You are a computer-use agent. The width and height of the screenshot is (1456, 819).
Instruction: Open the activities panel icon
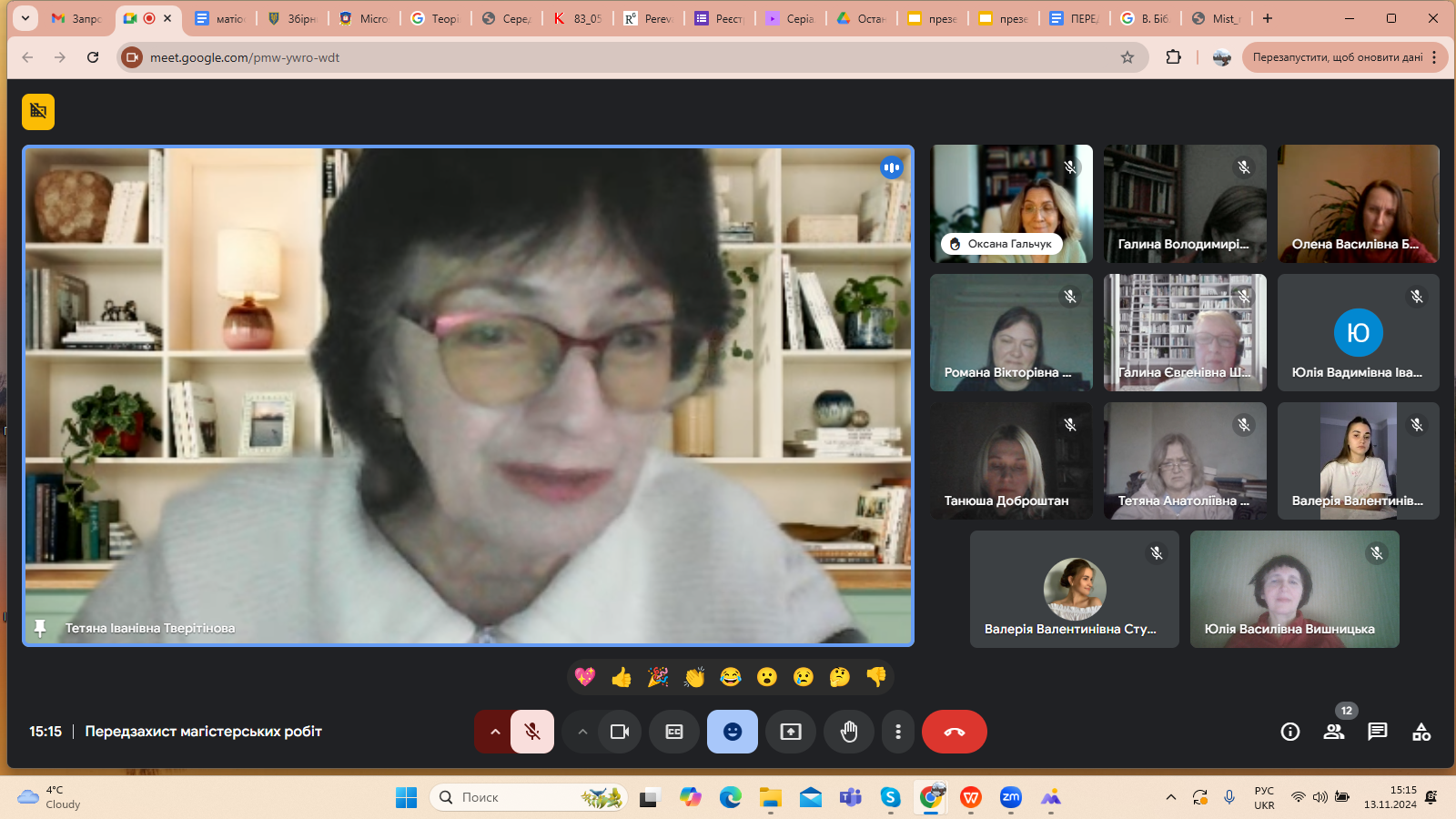click(x=1421, y=732)
